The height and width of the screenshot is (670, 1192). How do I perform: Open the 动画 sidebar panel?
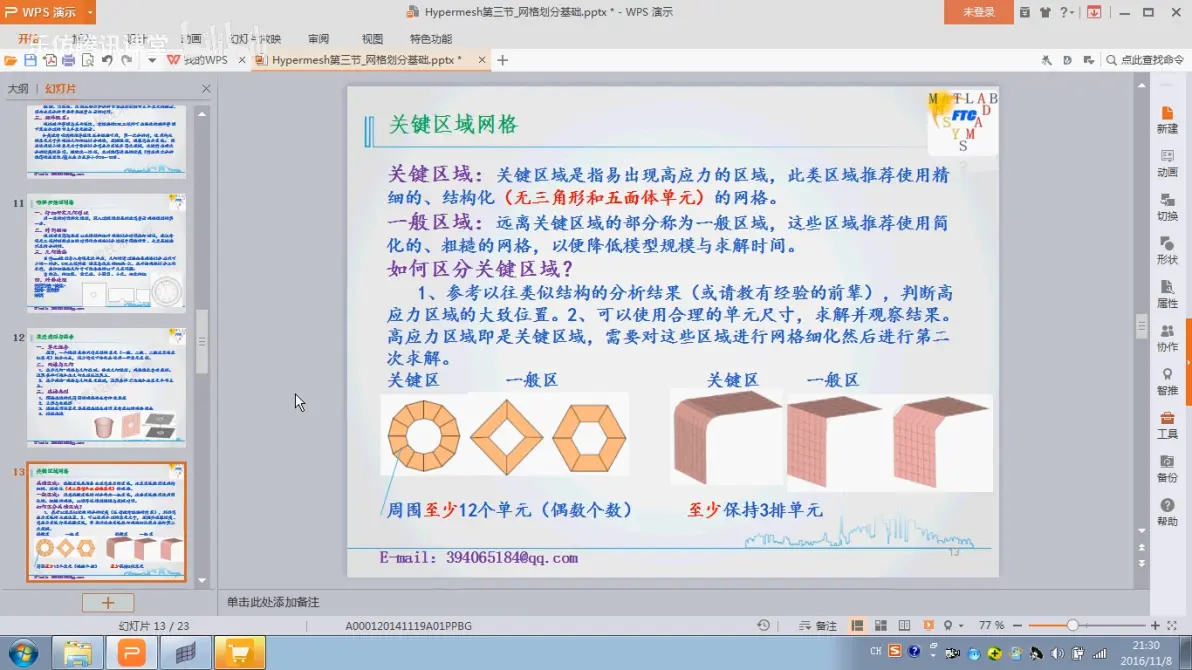pyautogui.click(x=1167, y=164)
